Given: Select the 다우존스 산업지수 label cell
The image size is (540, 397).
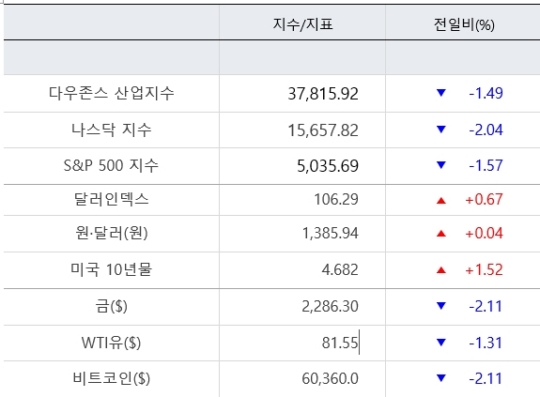Looking at the screenshot, I should point(112,93).
